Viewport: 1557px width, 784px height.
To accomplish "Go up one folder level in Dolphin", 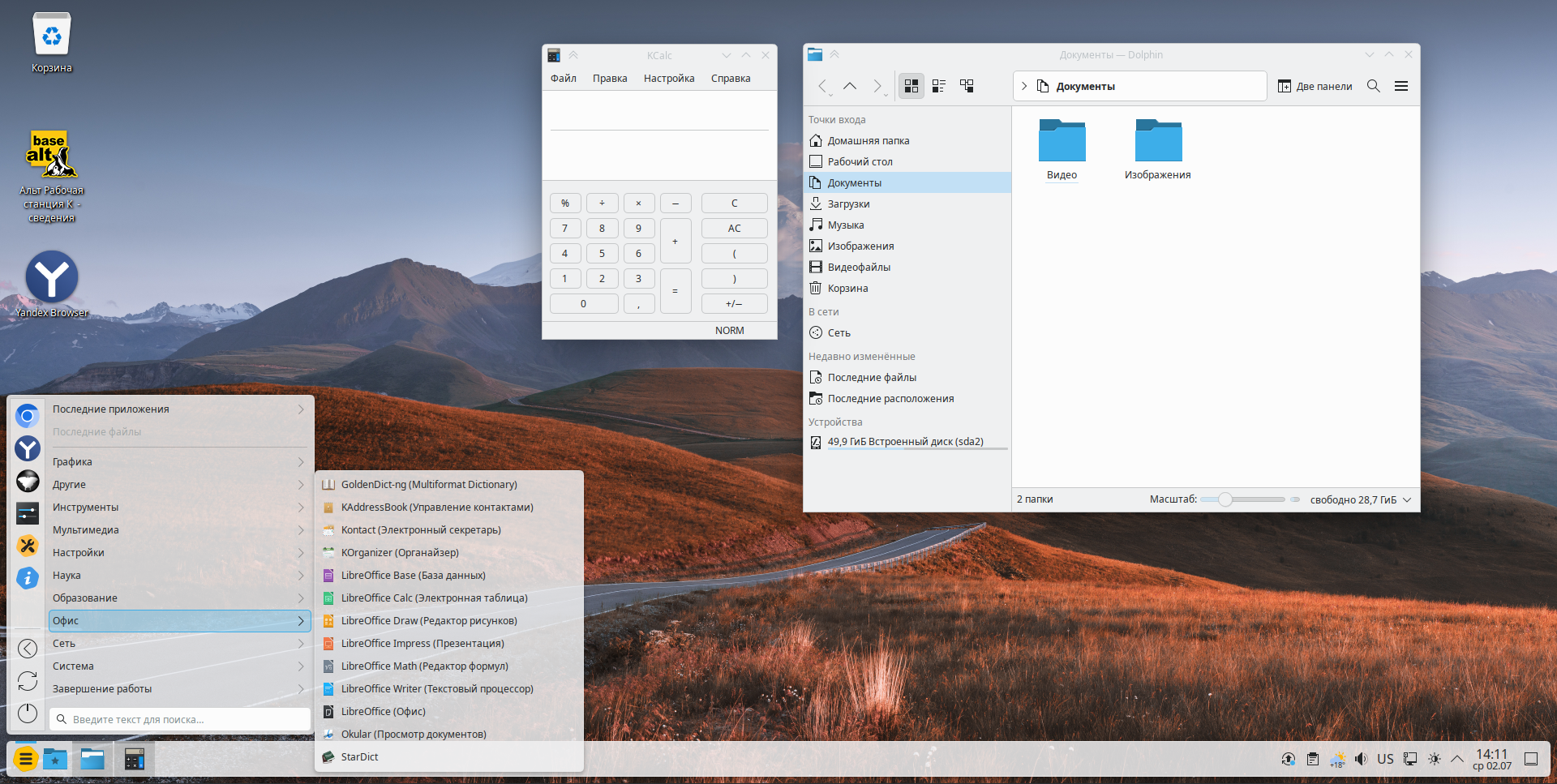I will (850, 86).
